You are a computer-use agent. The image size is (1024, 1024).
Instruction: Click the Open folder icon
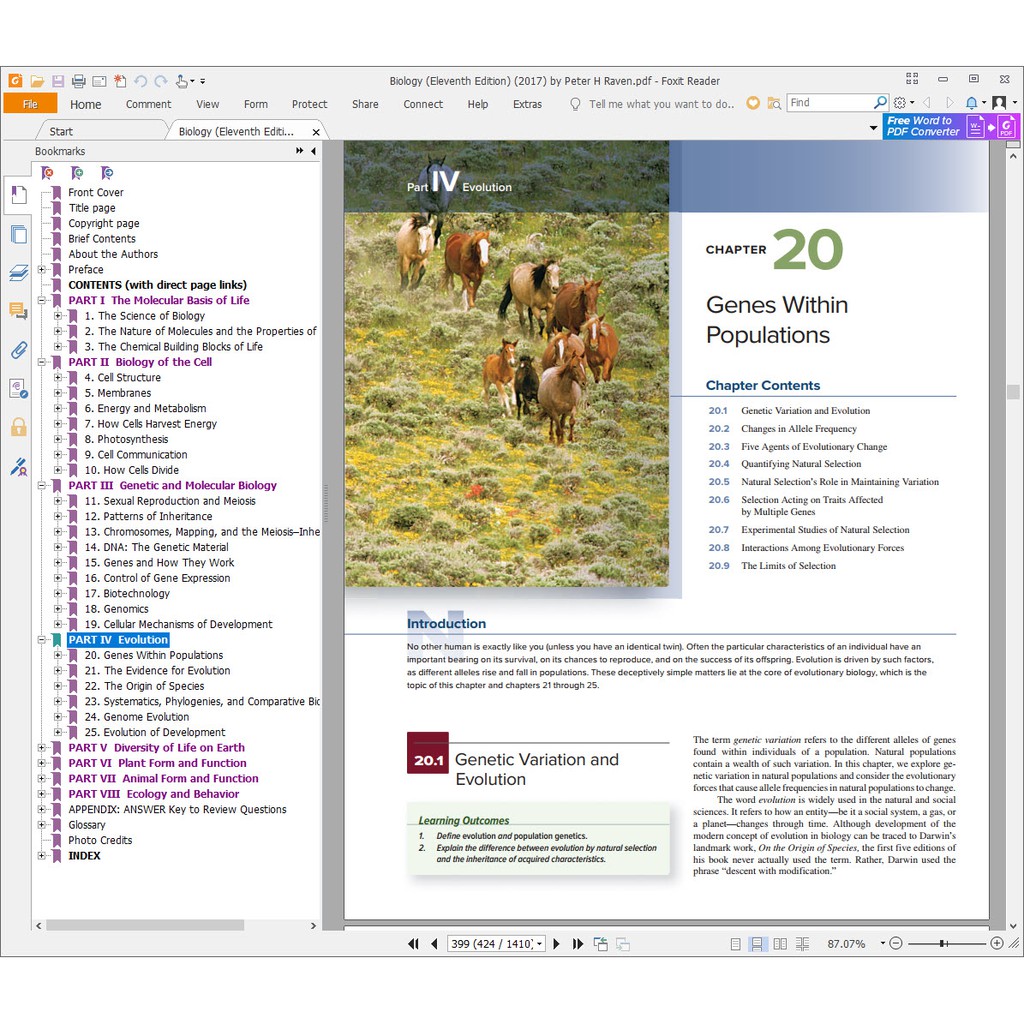pos(37,81)
